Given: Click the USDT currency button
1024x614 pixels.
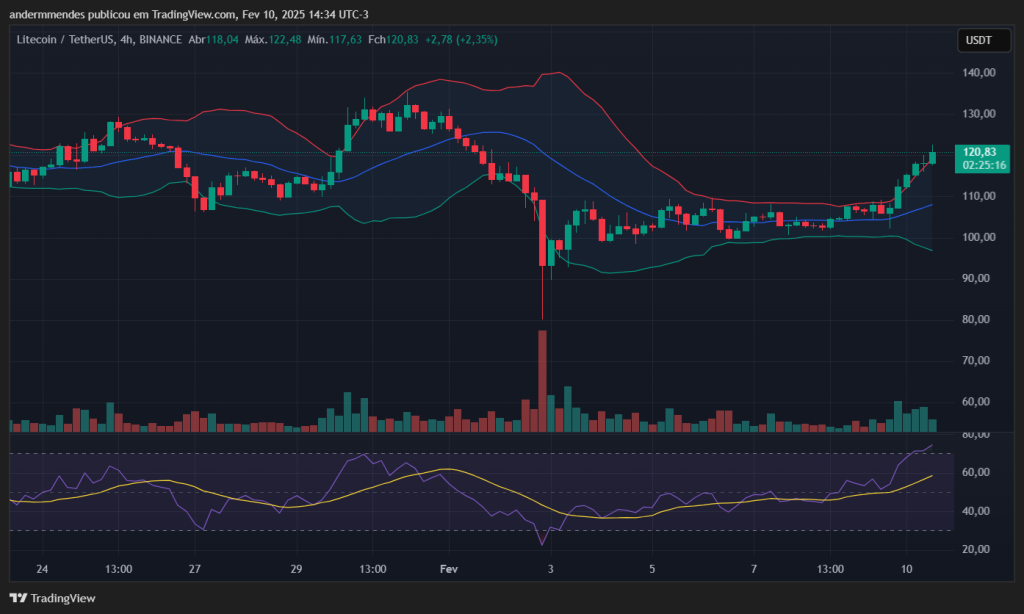Looking at the screenshot, I should (x=983, y=40).
